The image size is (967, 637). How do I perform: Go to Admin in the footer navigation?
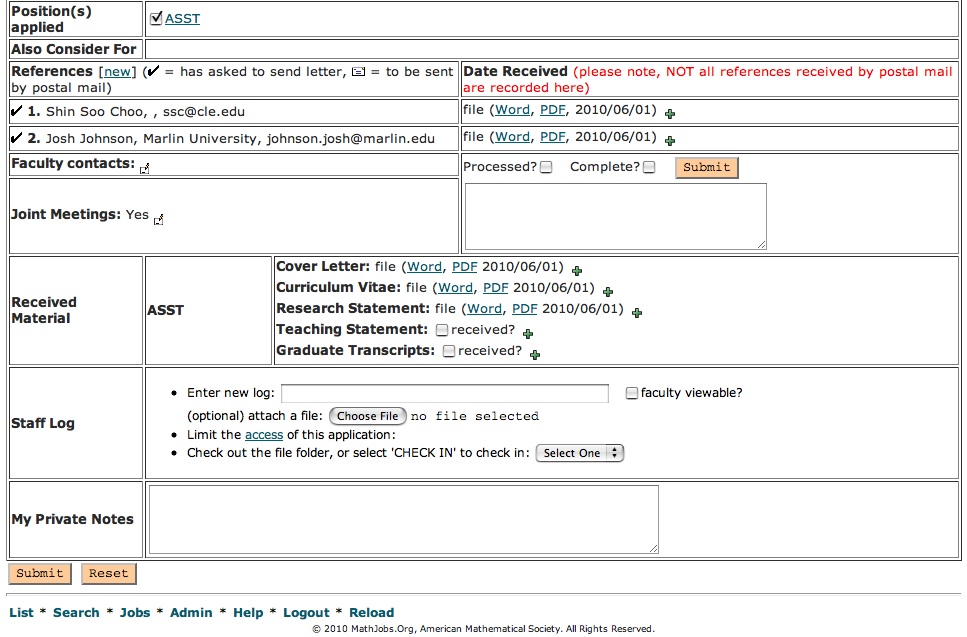click(191, 613)
